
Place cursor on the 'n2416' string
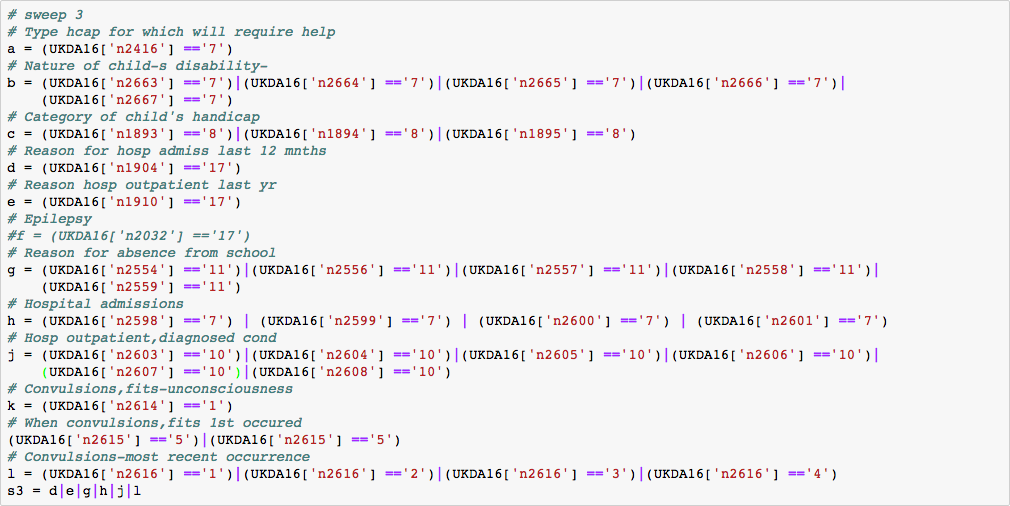pos(129,48)
